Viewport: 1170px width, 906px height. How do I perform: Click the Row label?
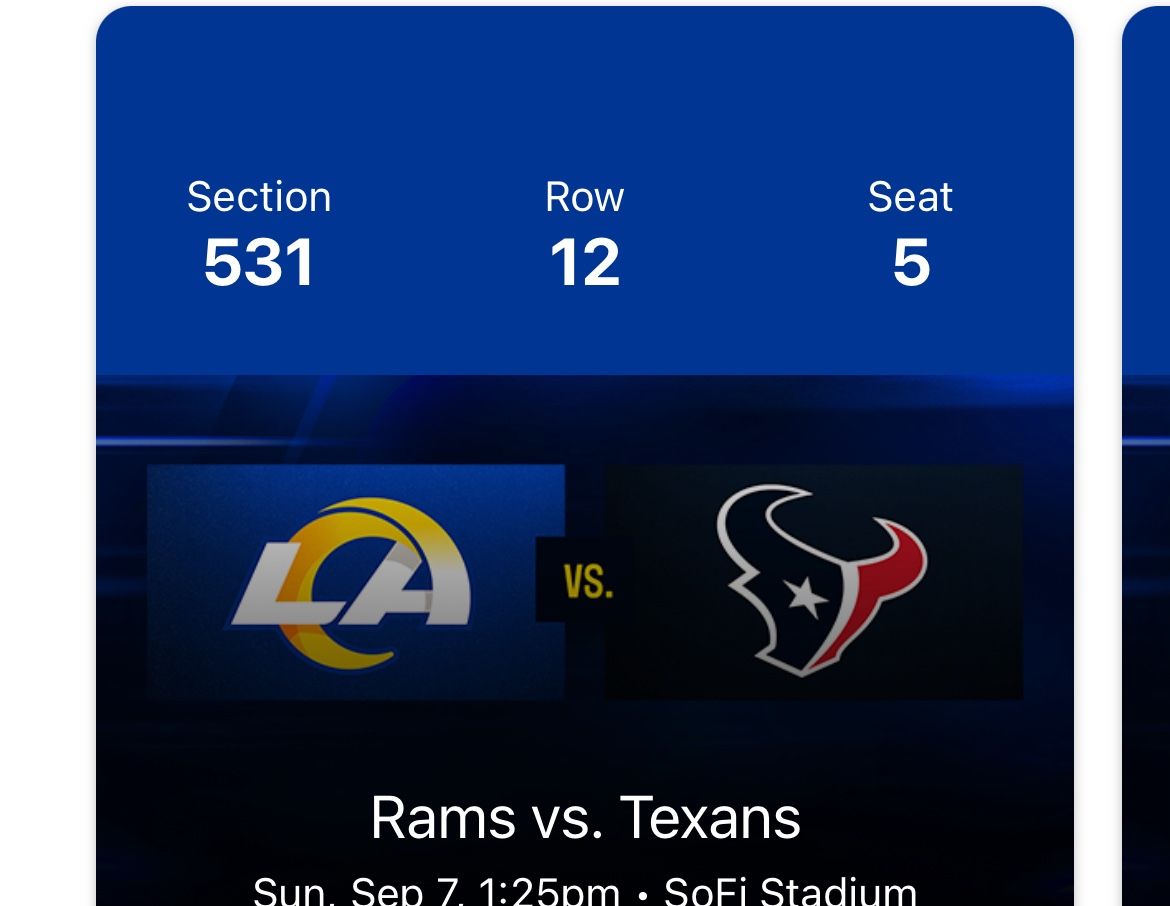(585, 197)
